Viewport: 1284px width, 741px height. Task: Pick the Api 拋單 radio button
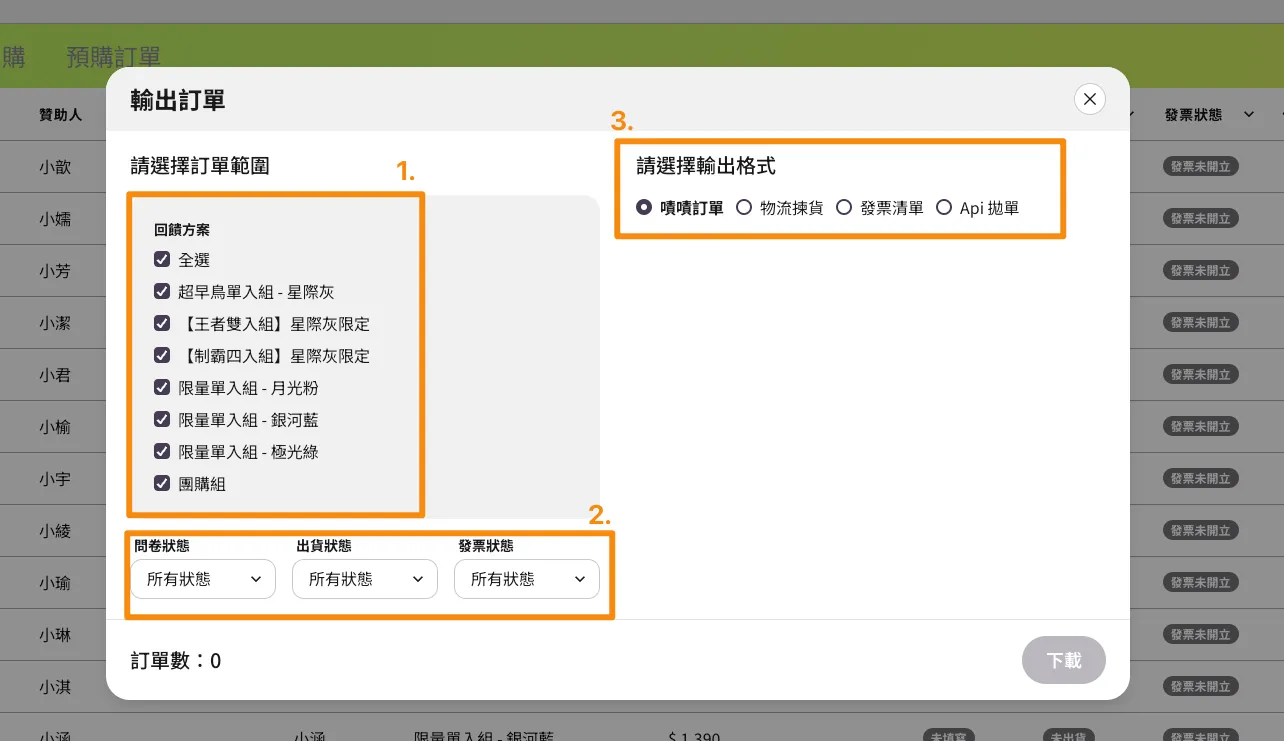coord(944,208)
